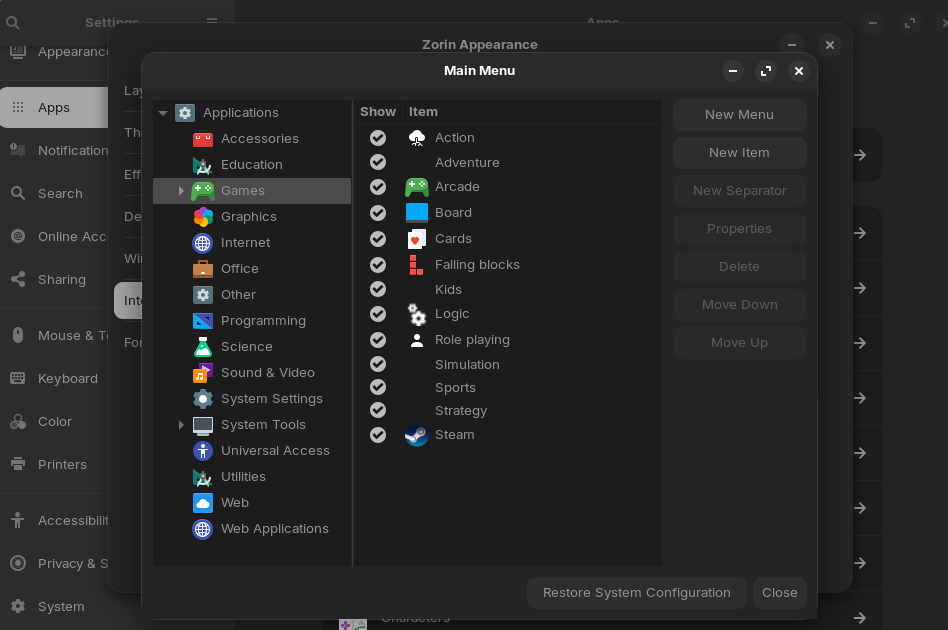The image size is (948, 630).
Task: Click the Arcade gamepad icon
Action: click(416, 187)
